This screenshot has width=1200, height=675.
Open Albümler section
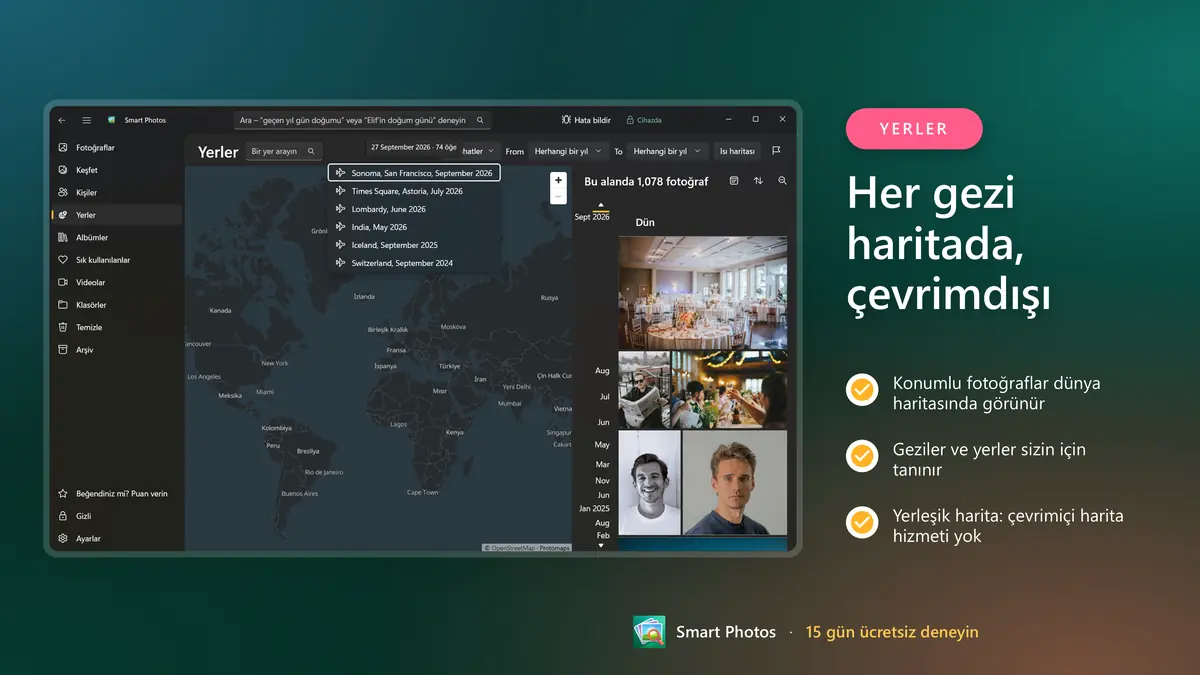(117, 237)
